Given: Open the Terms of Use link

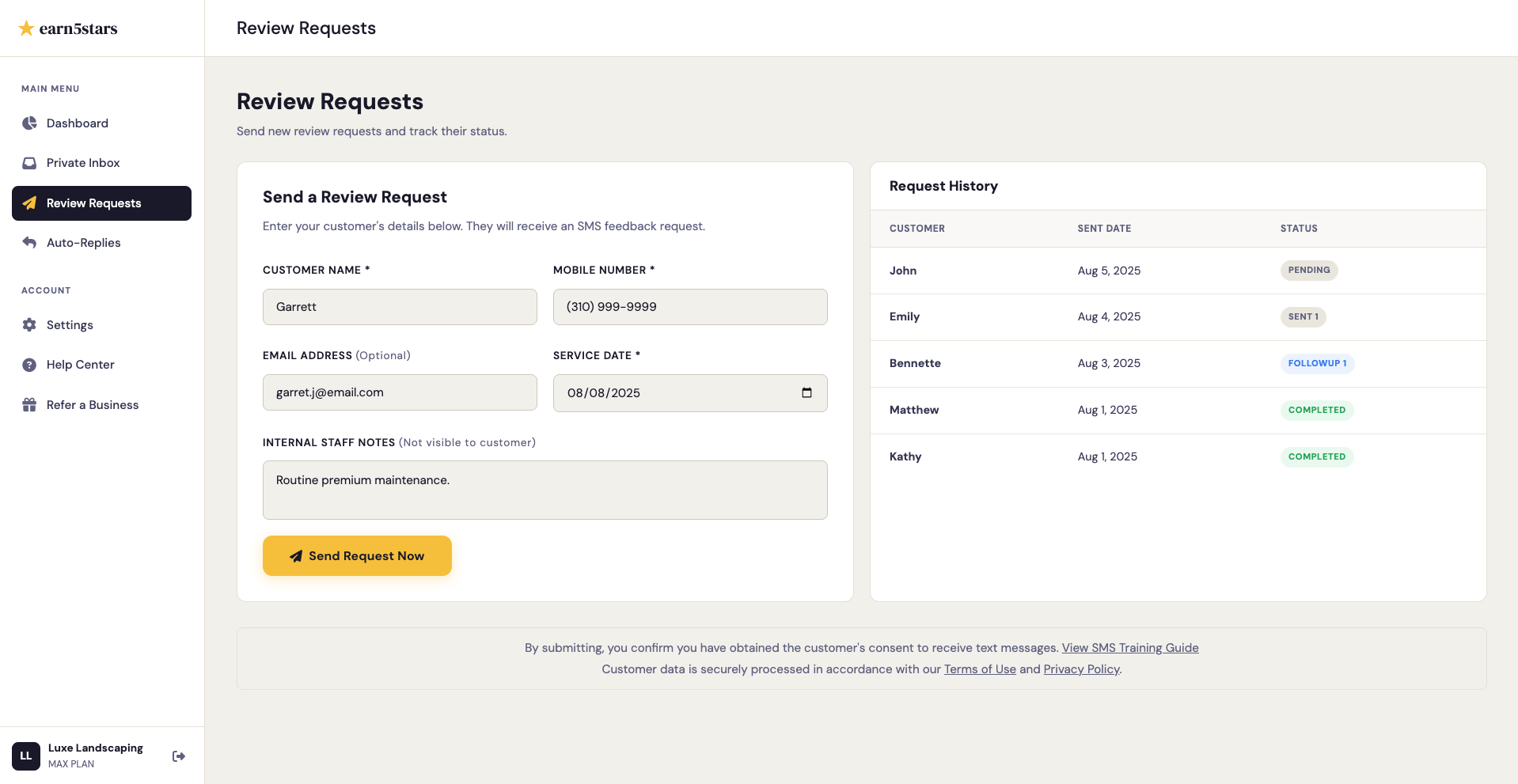Looking at the screenshot, I should 980,669.
